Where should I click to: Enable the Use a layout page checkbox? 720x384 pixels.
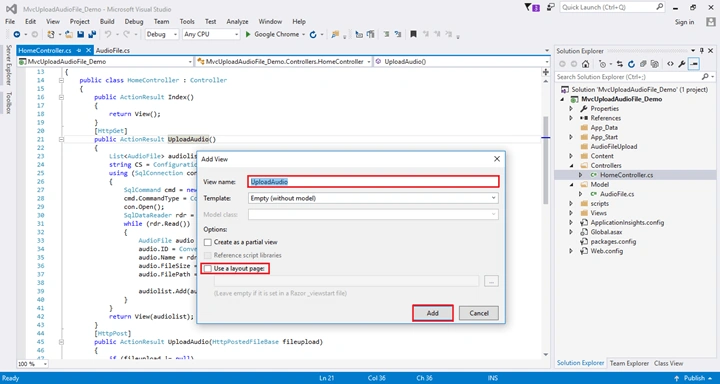click(208, 268)
